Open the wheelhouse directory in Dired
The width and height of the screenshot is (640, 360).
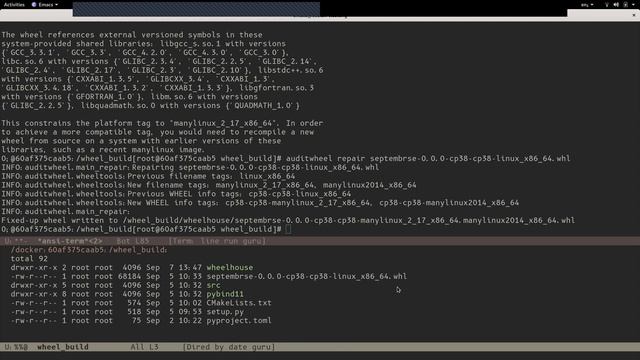click(x=229, y=267)
